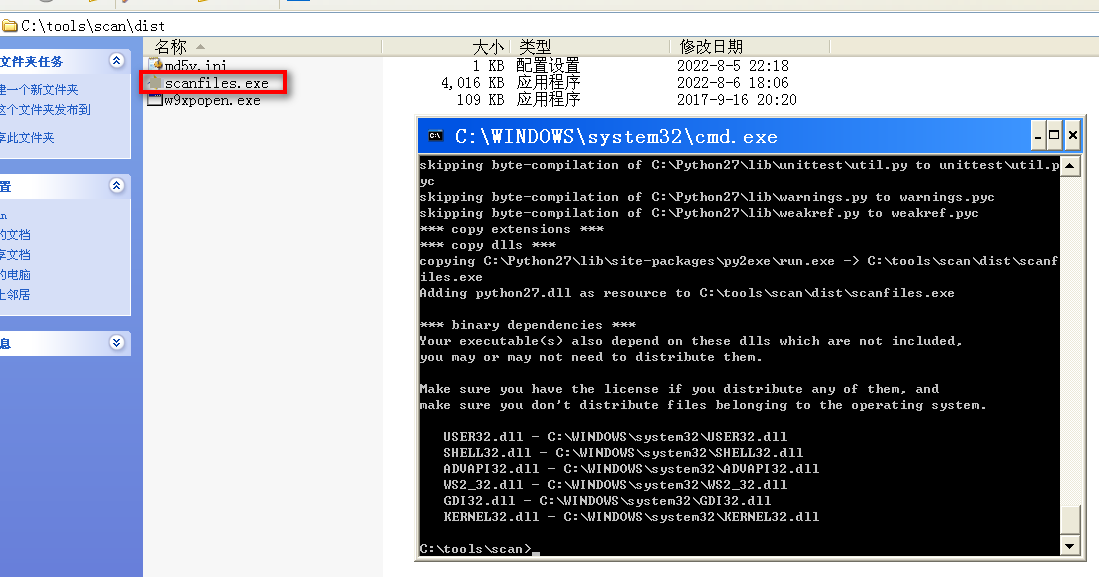This screenshot has height=577, width=1099.
Task: Click the cmd.exe window system icon
Action: (435, 136)
